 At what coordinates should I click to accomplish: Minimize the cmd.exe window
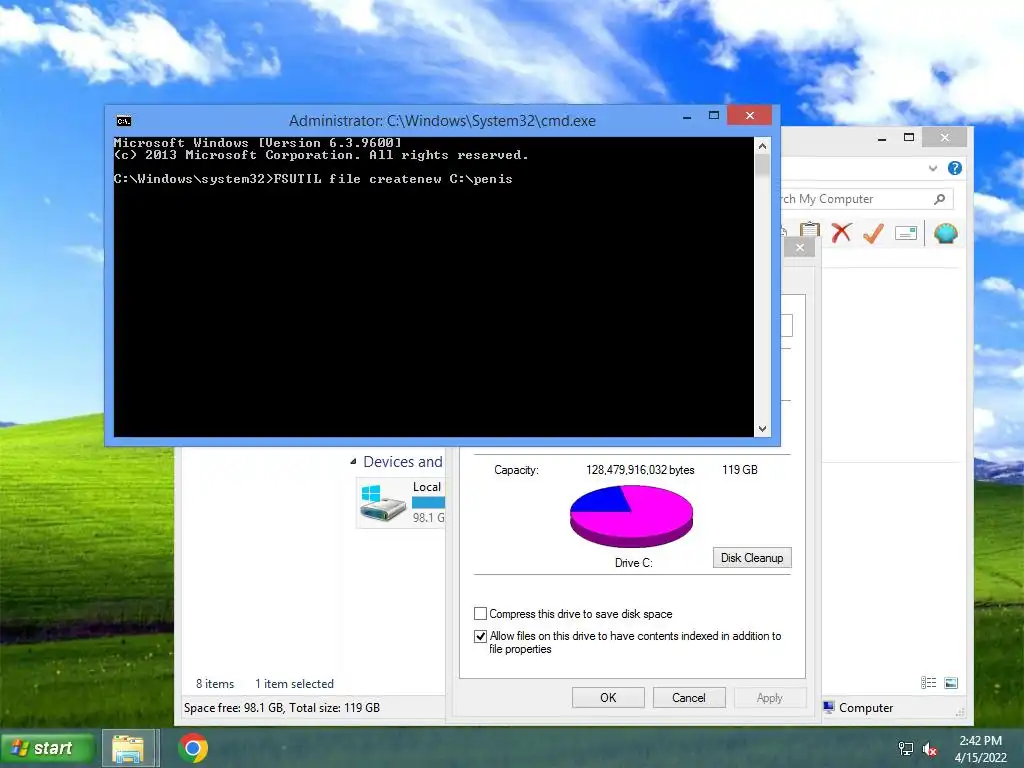pyautogui.click(x=686, y=117)
